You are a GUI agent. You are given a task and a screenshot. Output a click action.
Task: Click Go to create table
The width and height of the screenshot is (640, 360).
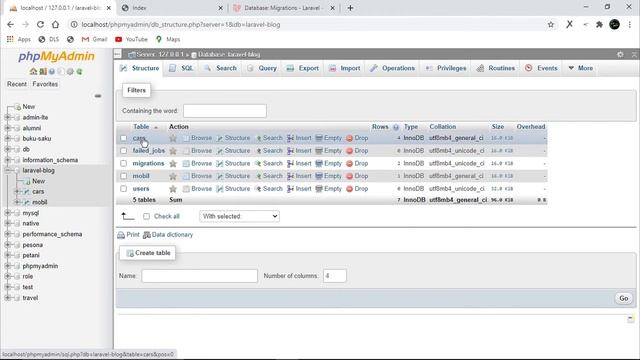[x=624, y=298]
